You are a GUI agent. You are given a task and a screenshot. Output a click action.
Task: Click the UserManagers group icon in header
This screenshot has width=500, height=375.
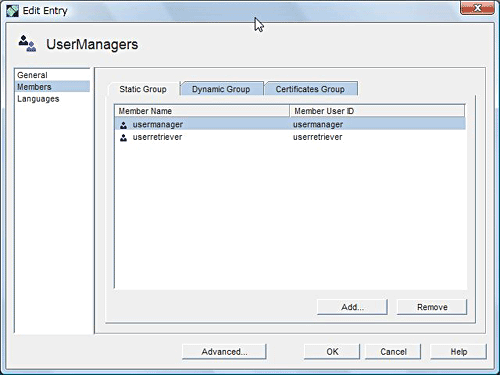point(27,44)
